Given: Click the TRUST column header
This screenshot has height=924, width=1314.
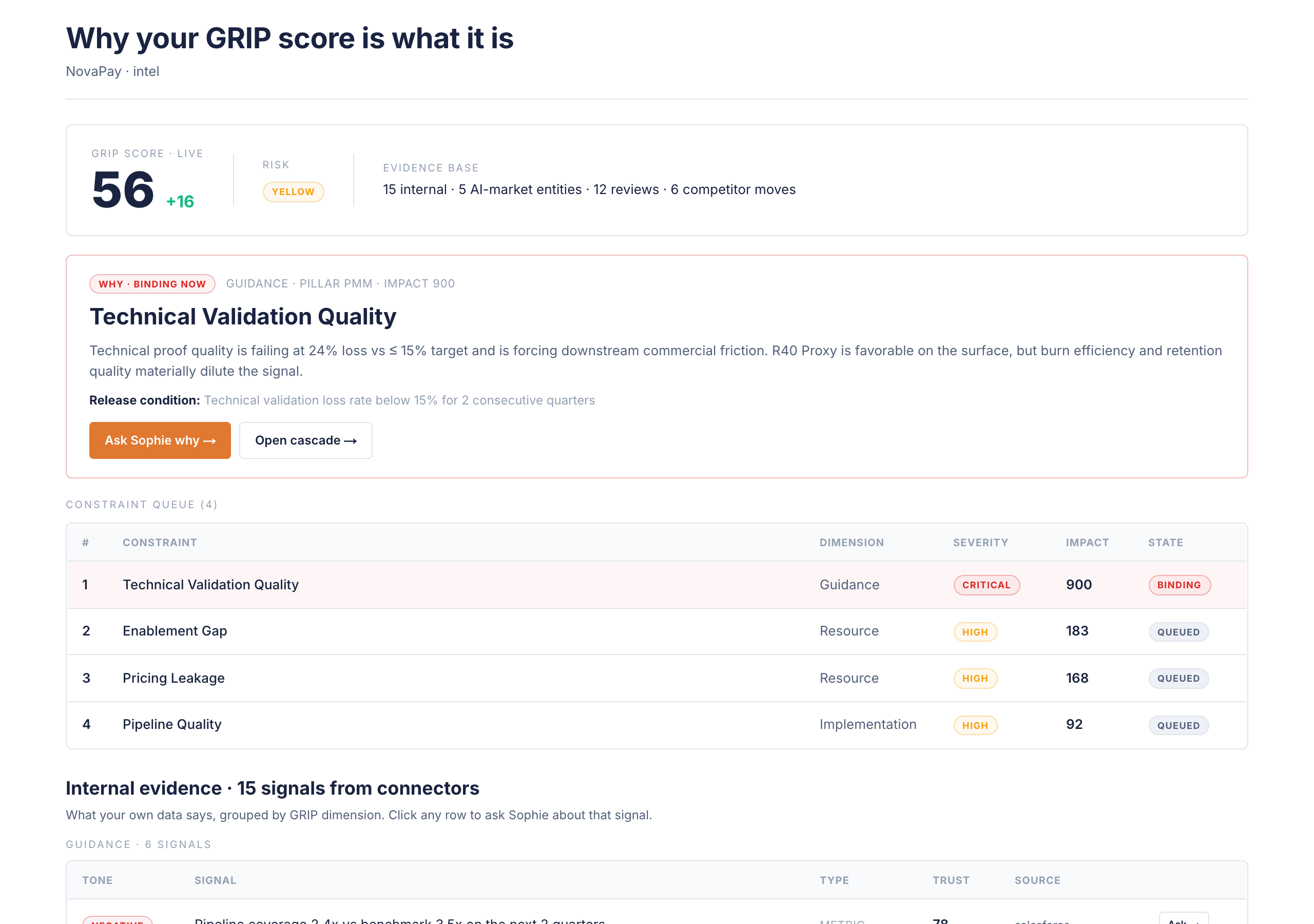Looking at the screenshot, I should pyautogui.click(x=951, y=880).
